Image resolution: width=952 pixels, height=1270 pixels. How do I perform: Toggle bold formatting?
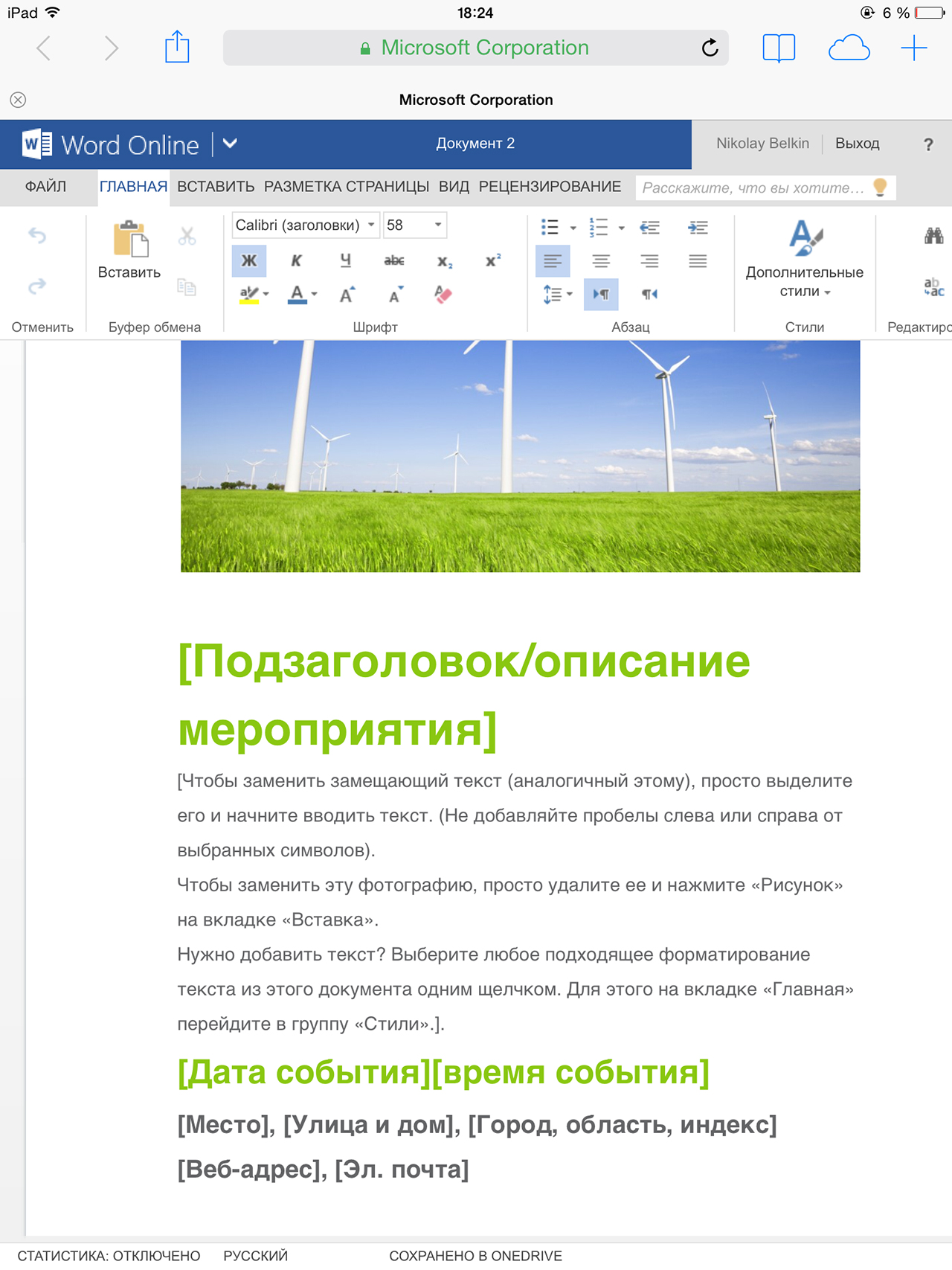click(x=249, y=260)
